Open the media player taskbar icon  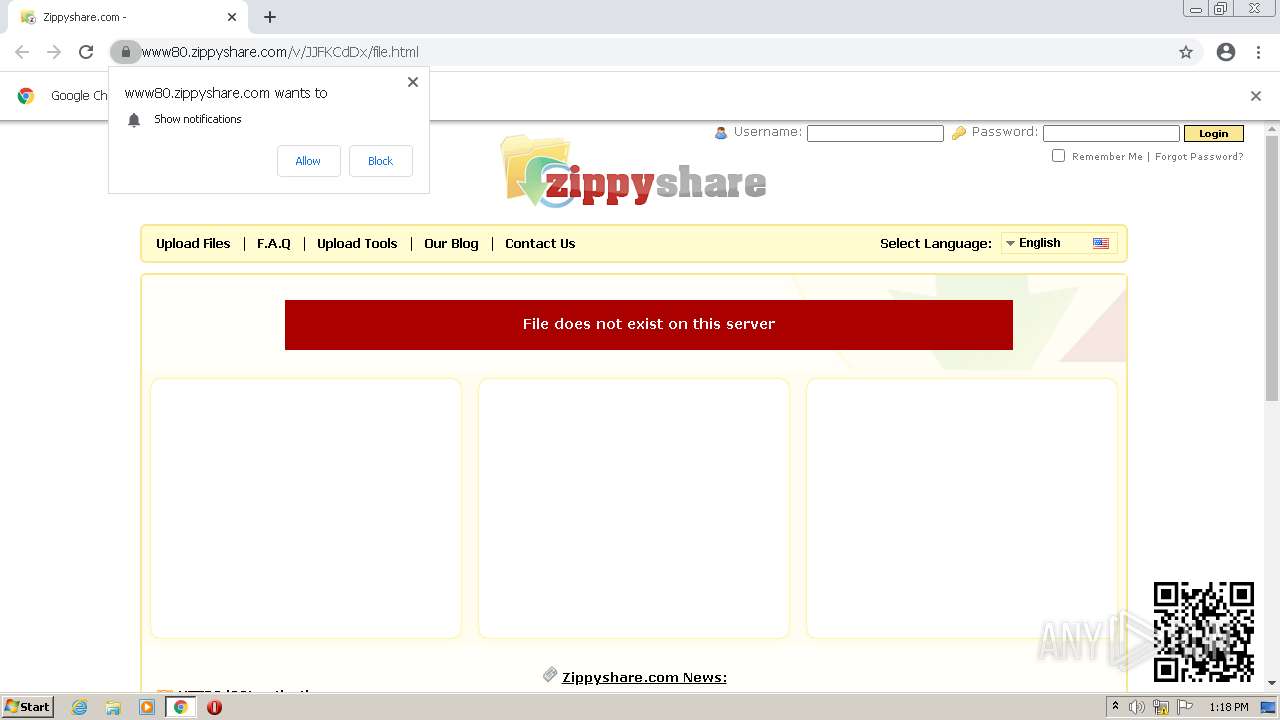(147, 707)
